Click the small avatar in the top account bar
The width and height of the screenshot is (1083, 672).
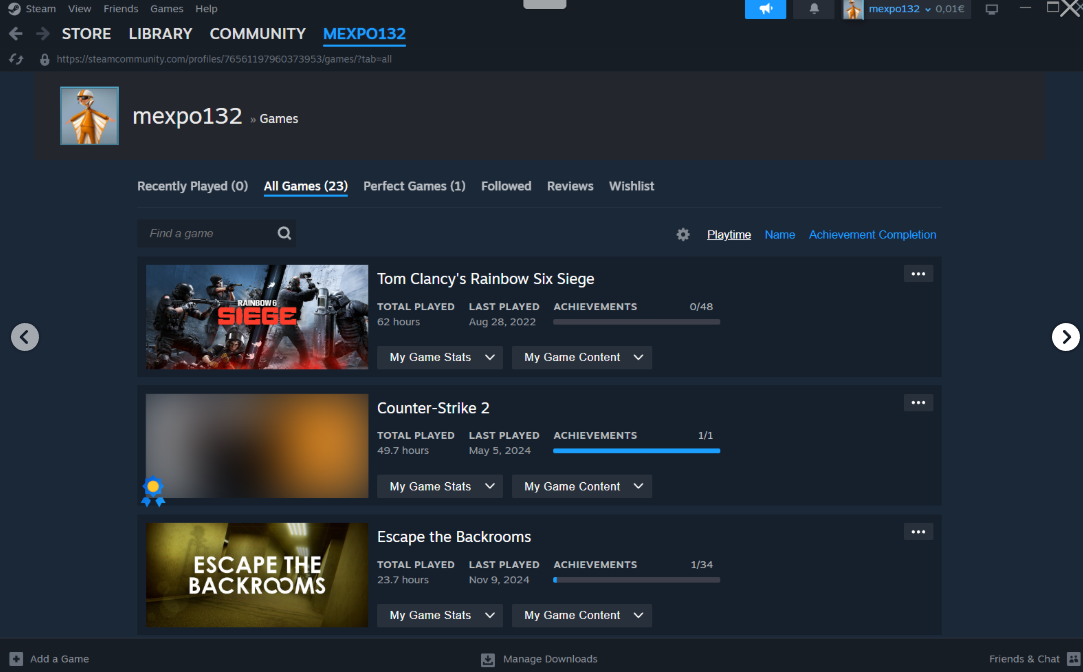pyautogui.click(x=853, y=9)
